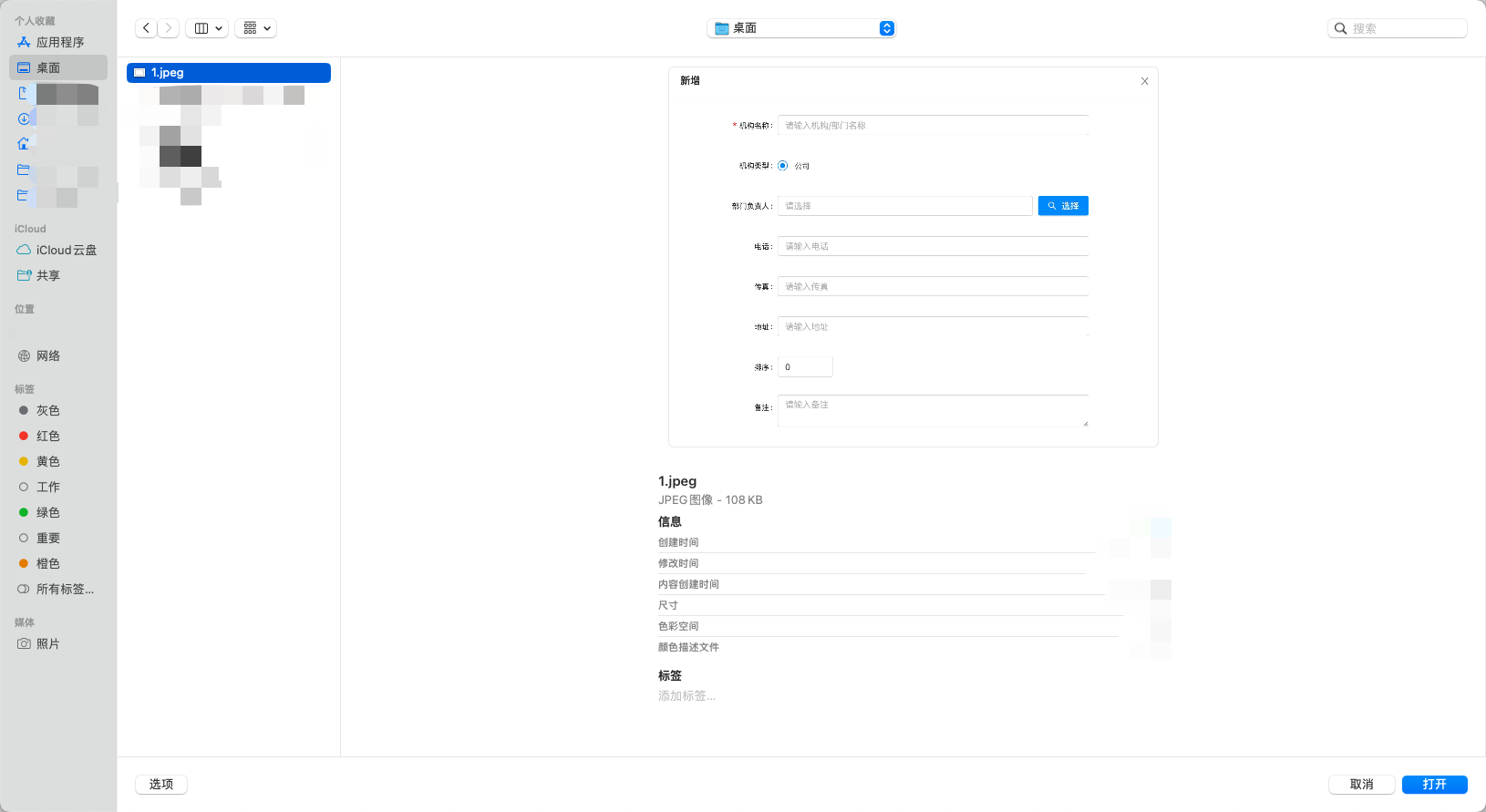Image resolution: width=1486 pixels, height=812 pixels.
Task: Click the 创建时间 info row label
Action: 678,542
